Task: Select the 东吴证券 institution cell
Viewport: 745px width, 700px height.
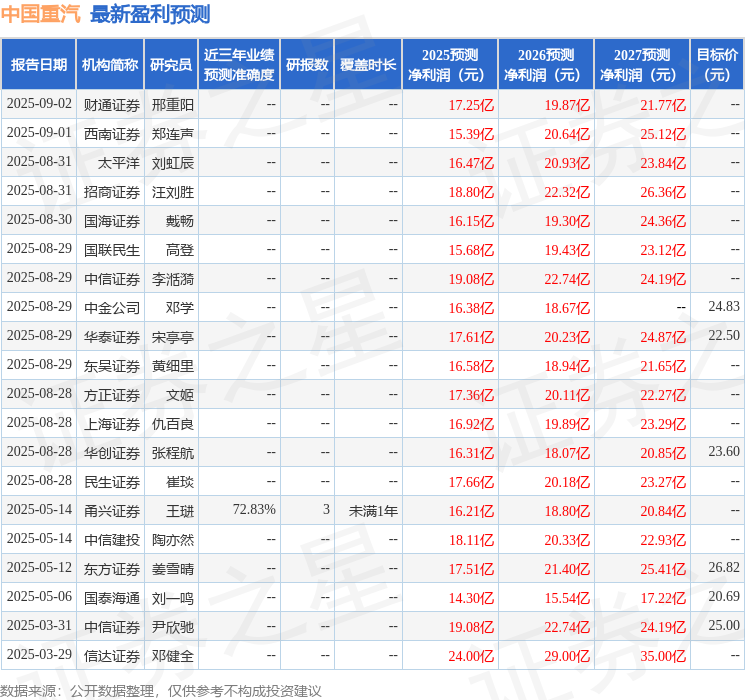Action: point(112,366)
